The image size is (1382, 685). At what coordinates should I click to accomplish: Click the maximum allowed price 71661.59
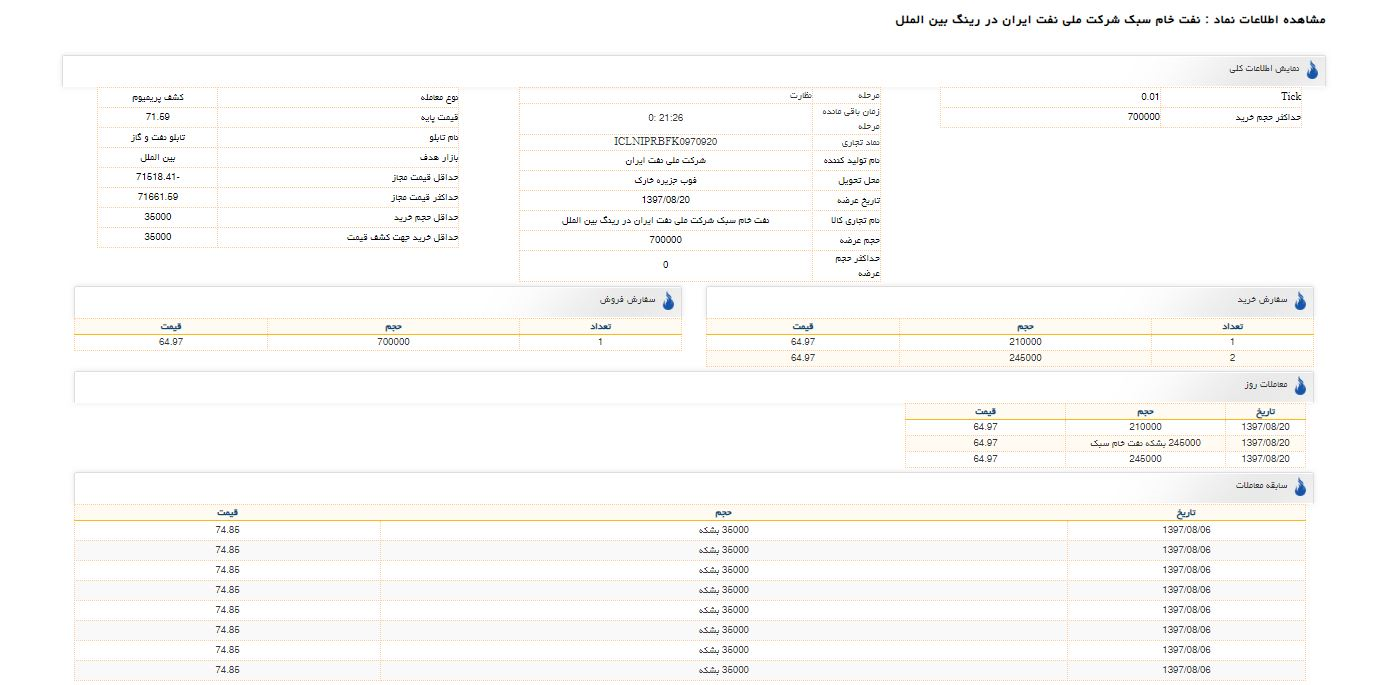158,197
